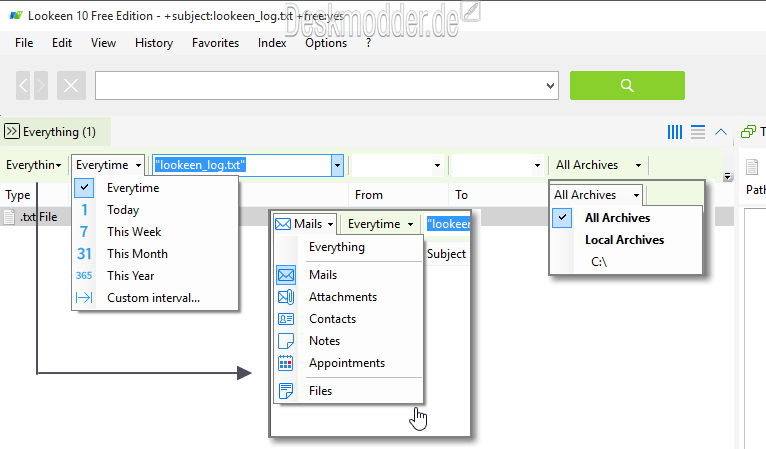Click the Lookeen app logo icon

(x=16, y=16)
